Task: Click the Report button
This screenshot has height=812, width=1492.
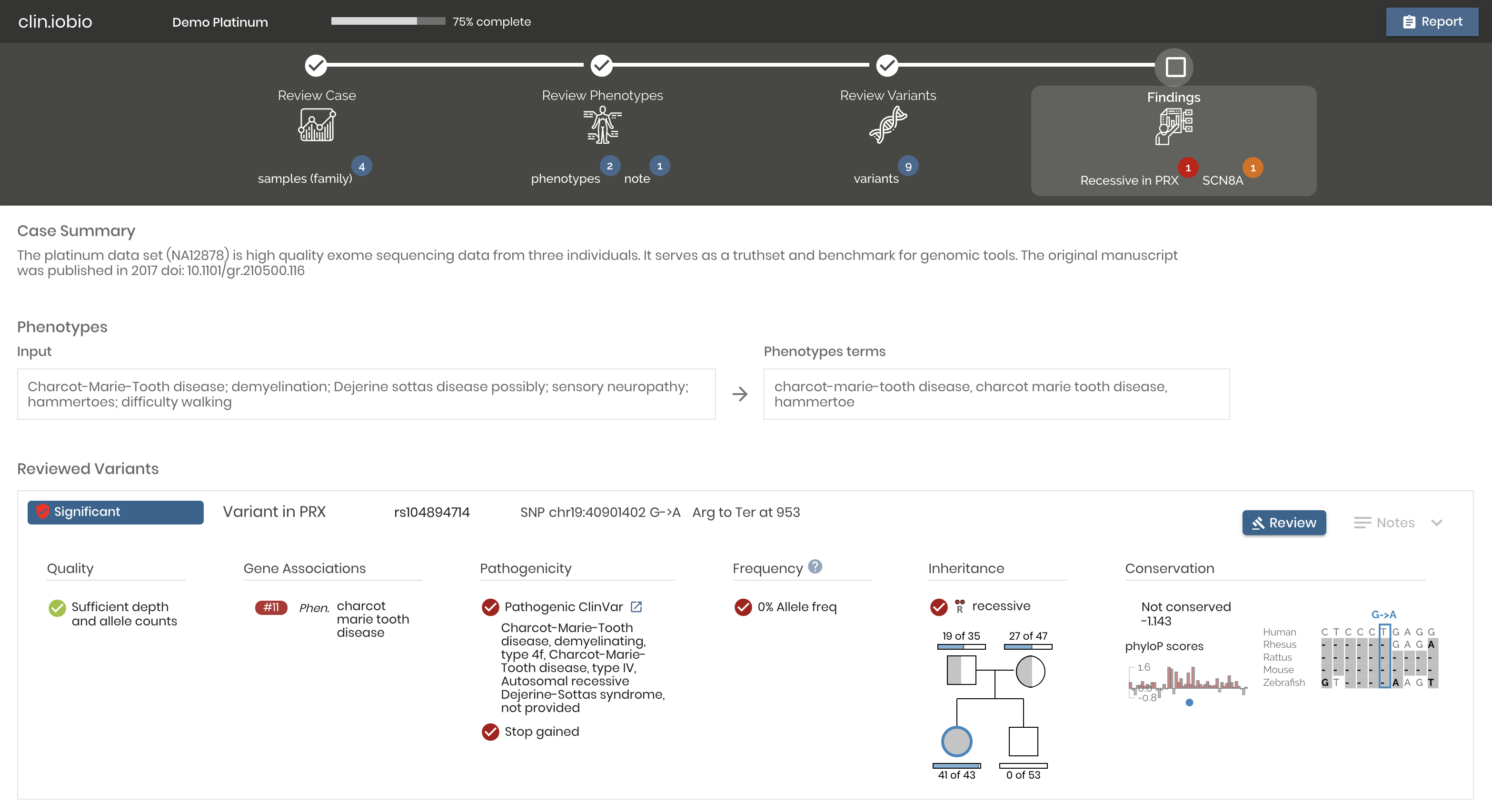Action: pos(1432,22)
